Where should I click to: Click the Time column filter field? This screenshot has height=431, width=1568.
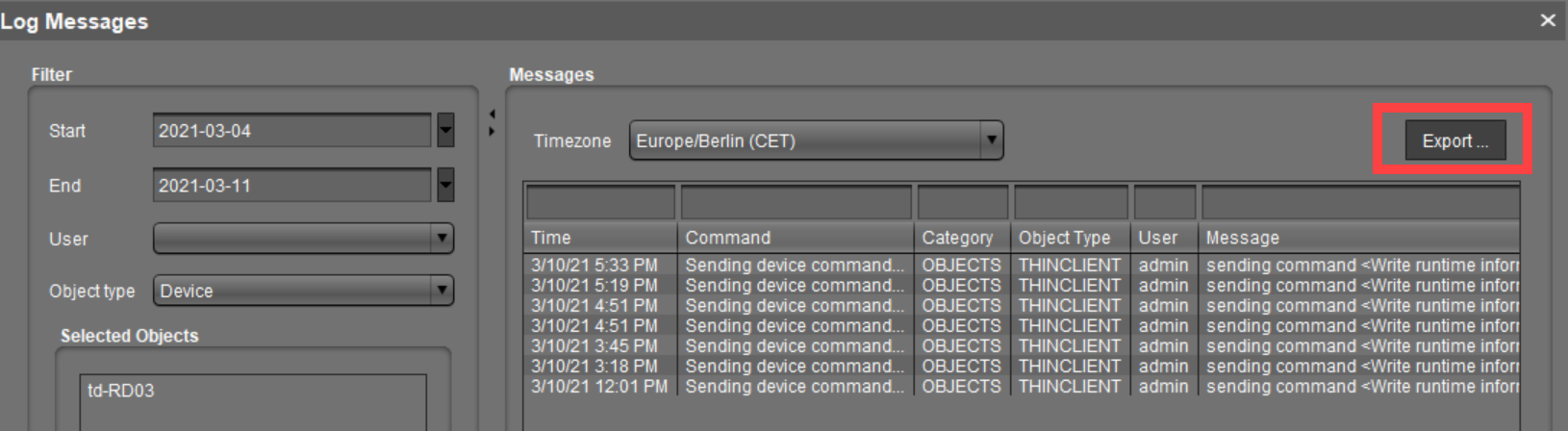pos(600,203)
